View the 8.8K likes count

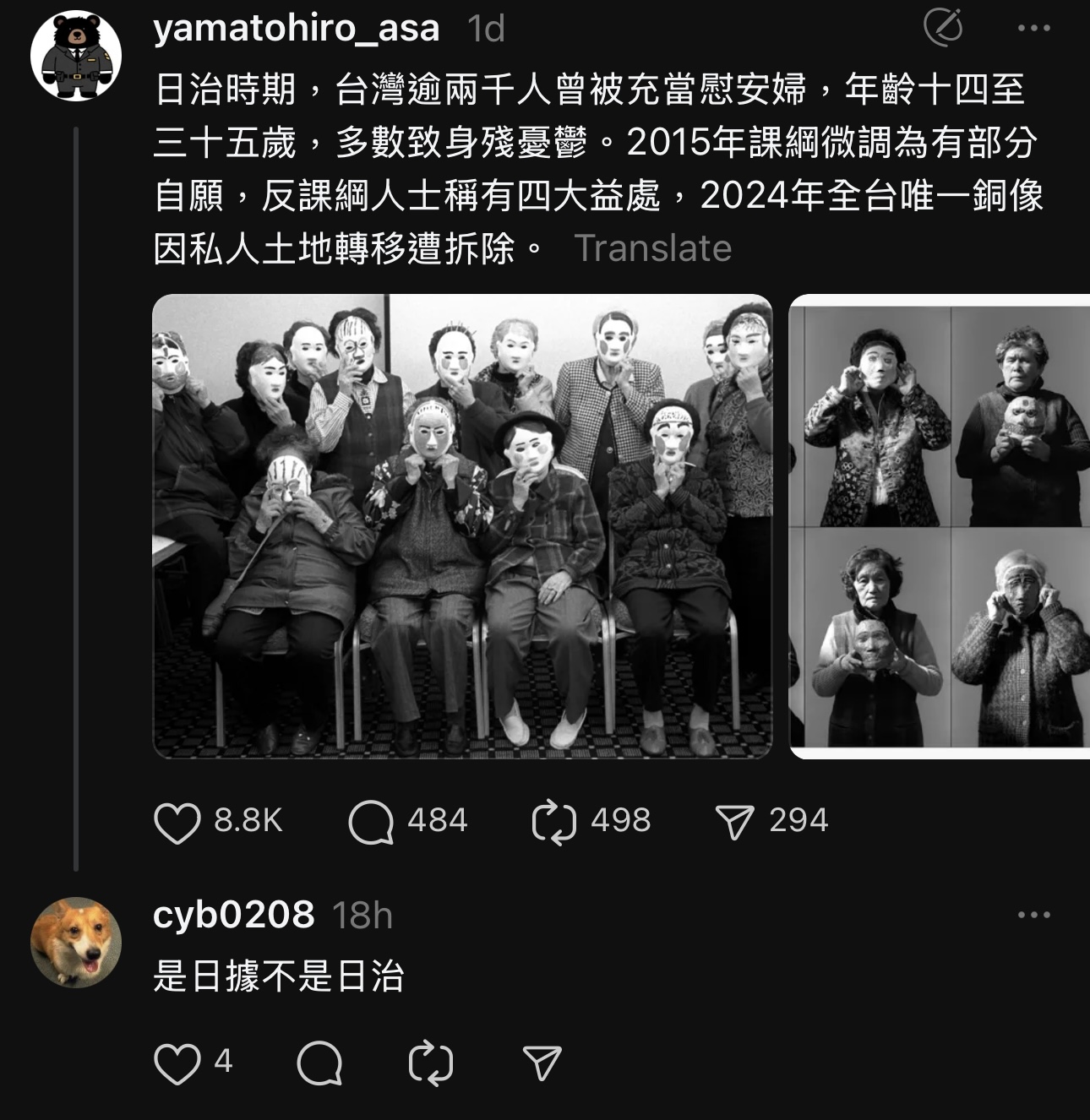(248, 821)
